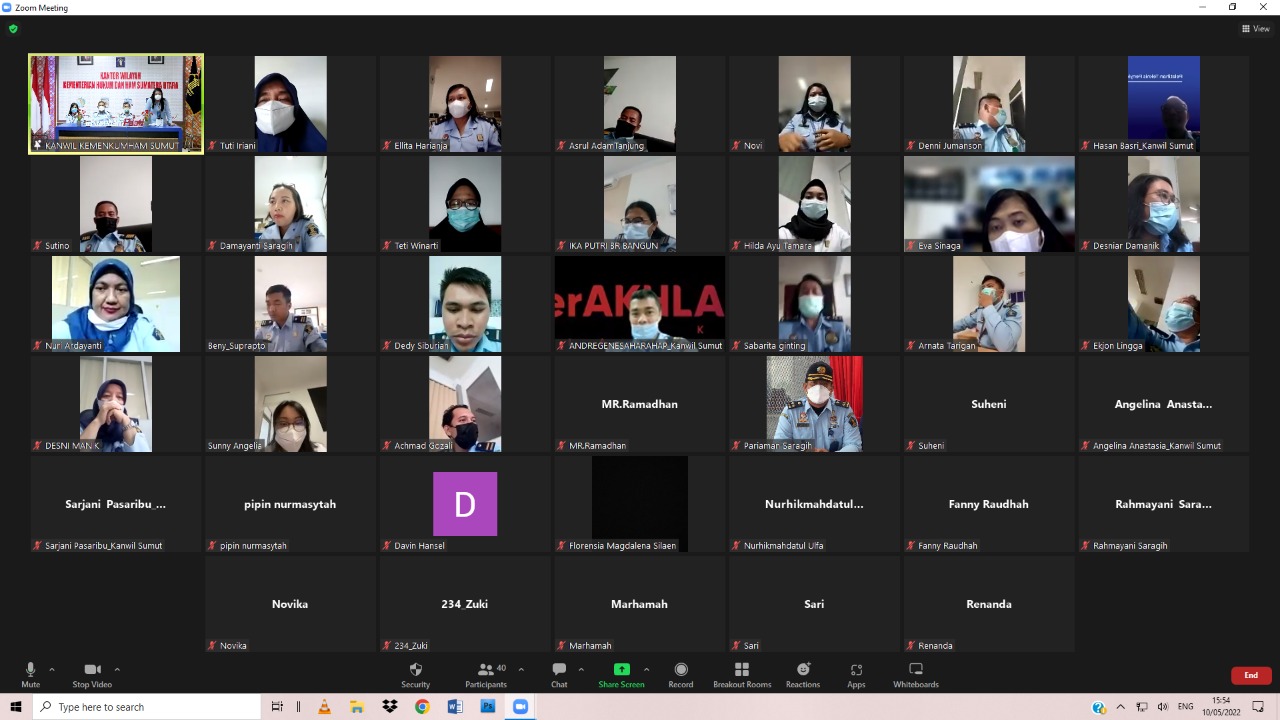The image size is (1280, 720).
Task: Click the Share Screen button
Action: pos(621,674)
